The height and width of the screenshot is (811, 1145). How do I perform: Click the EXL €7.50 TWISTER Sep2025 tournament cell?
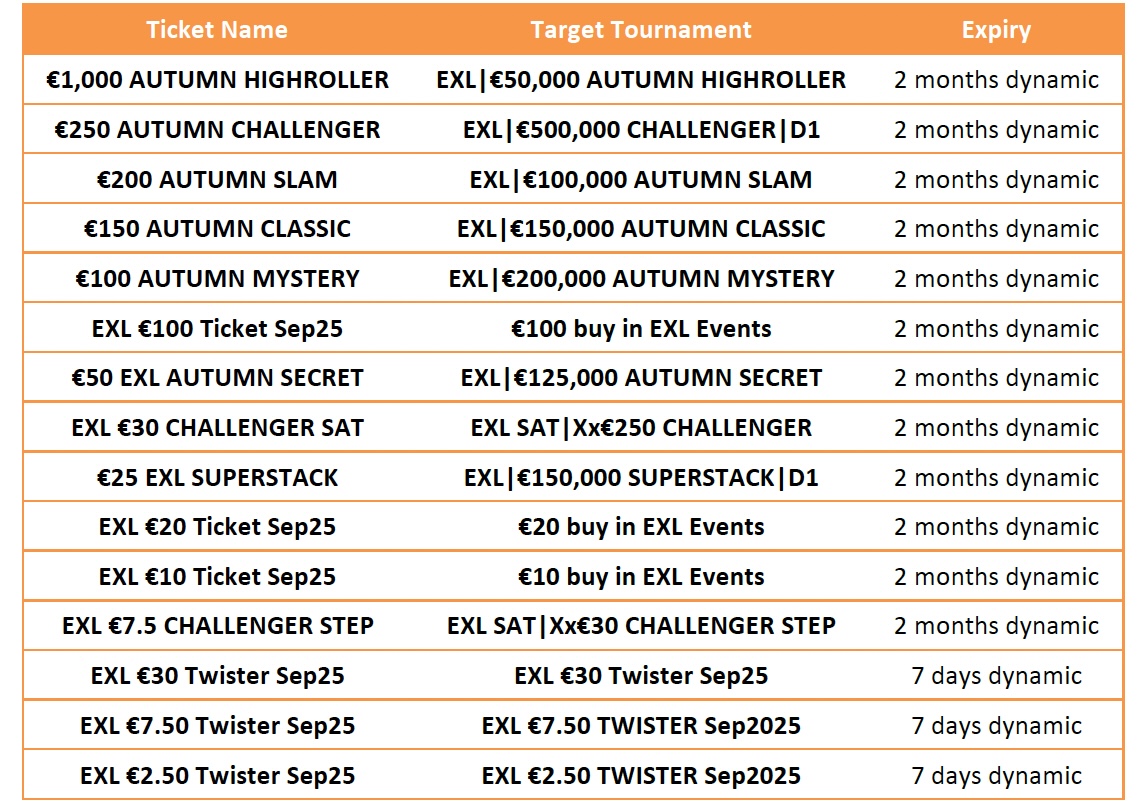[640, 726]
